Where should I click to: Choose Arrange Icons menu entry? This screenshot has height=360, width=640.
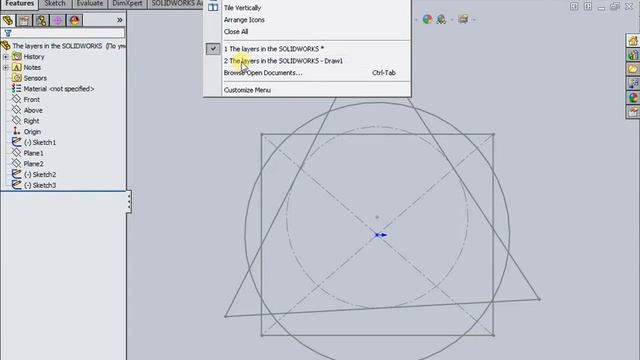(244, 20)
